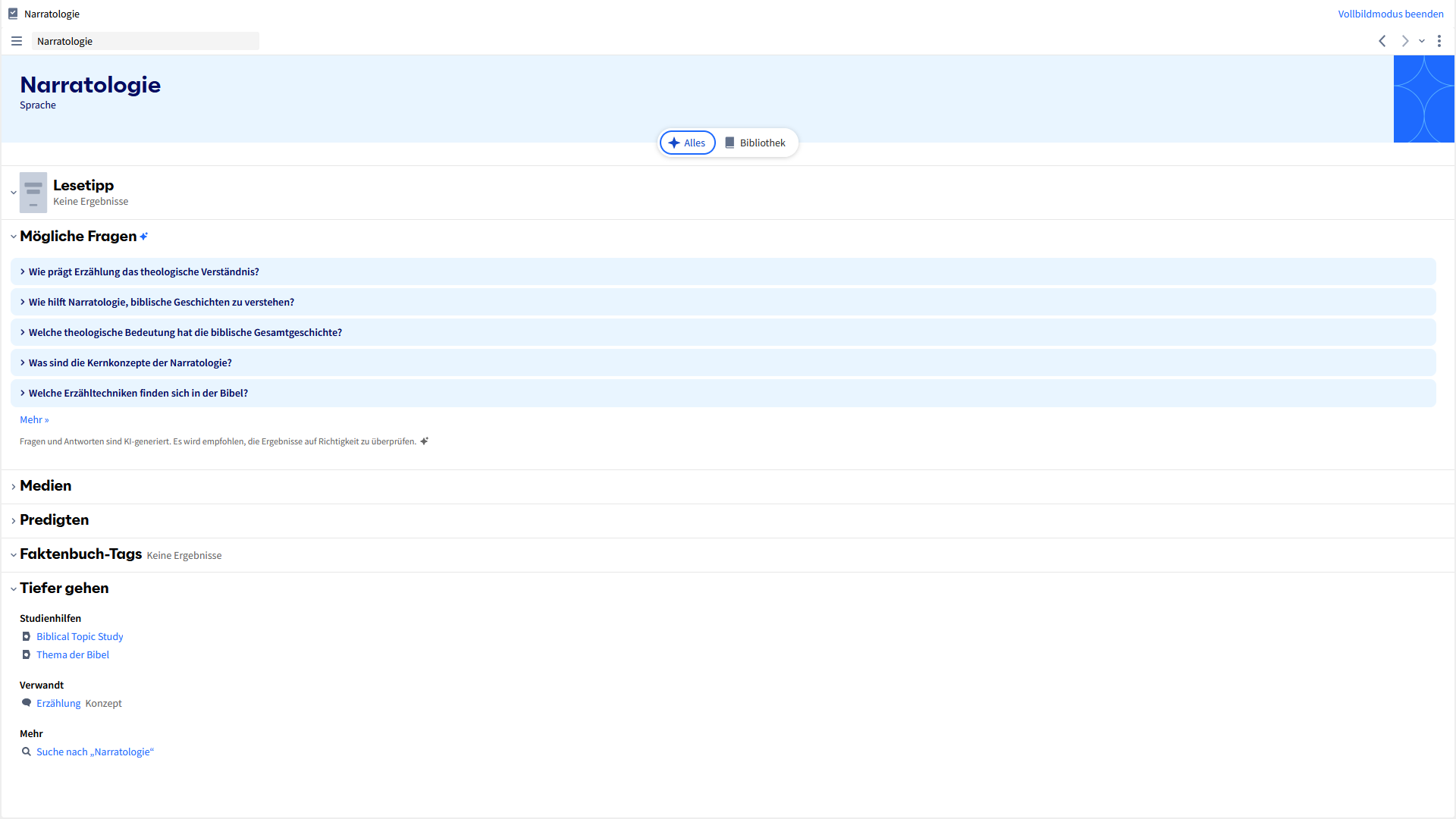Select the Alles filter toggle

[x=687, y=143]
